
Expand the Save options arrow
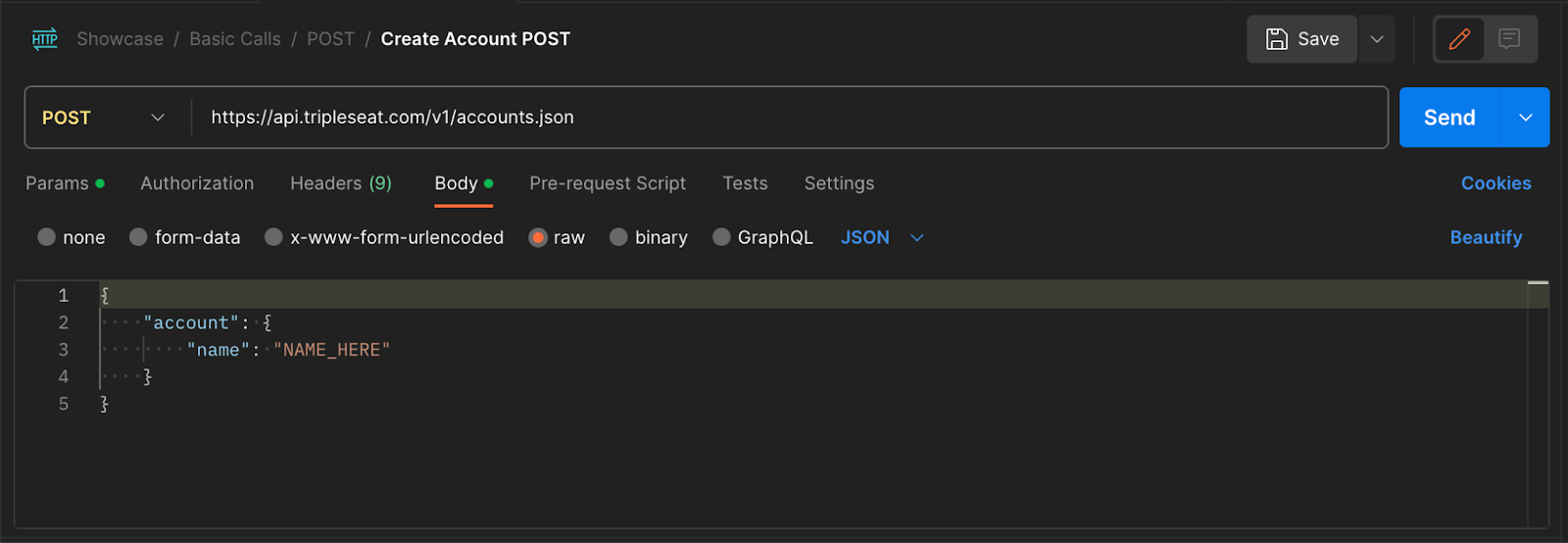point(1377,39)
